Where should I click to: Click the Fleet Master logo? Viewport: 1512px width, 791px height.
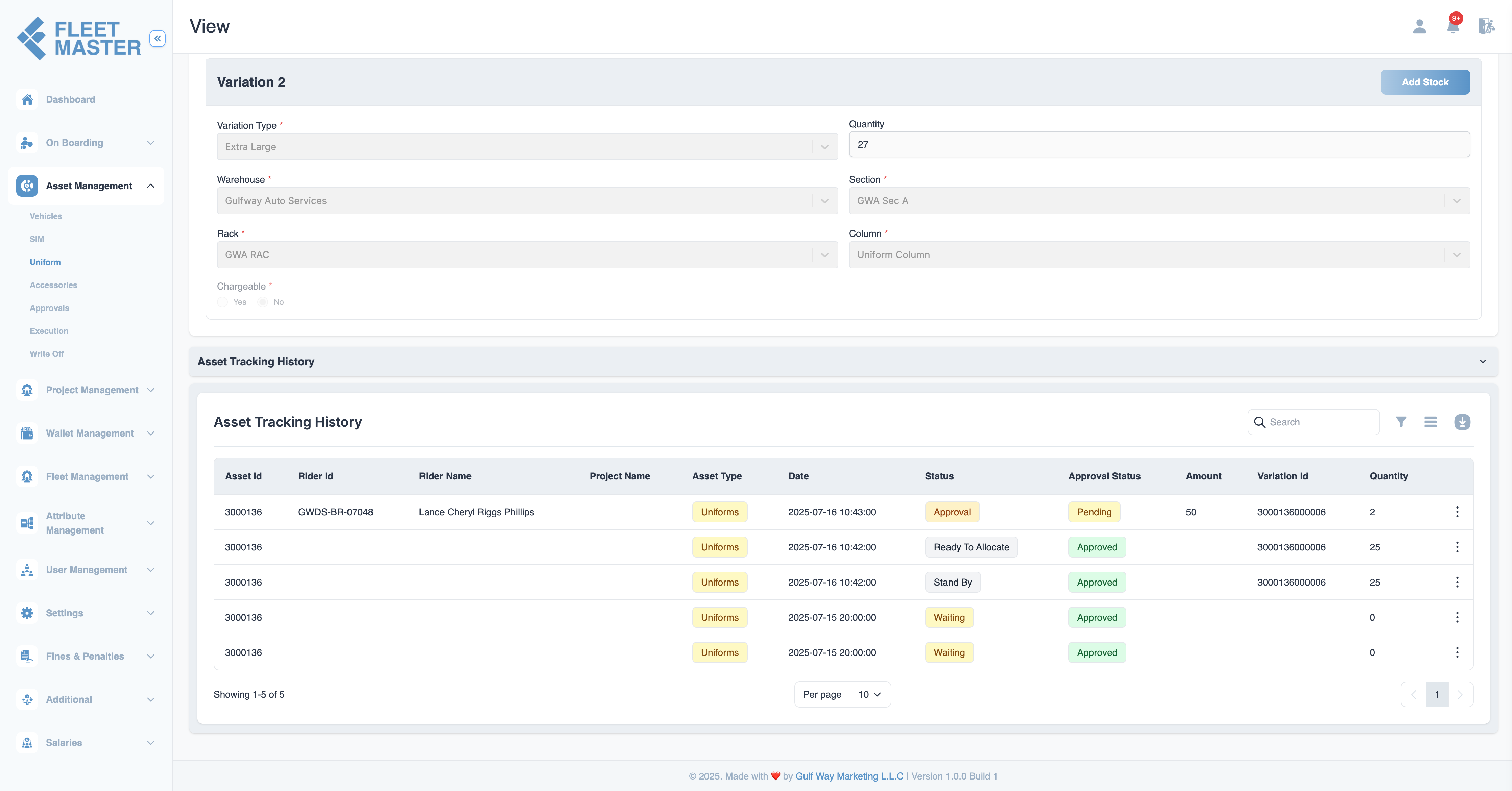click(79, 38)
